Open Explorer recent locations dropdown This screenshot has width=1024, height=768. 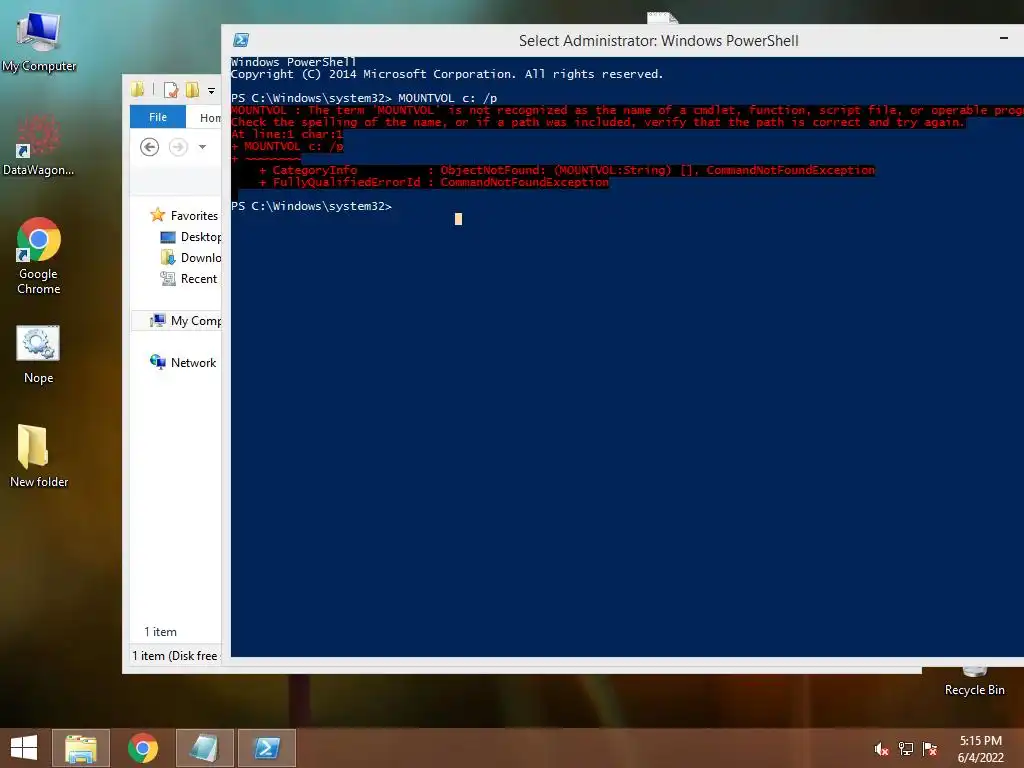pyautogui.click(x=202, y=147)
